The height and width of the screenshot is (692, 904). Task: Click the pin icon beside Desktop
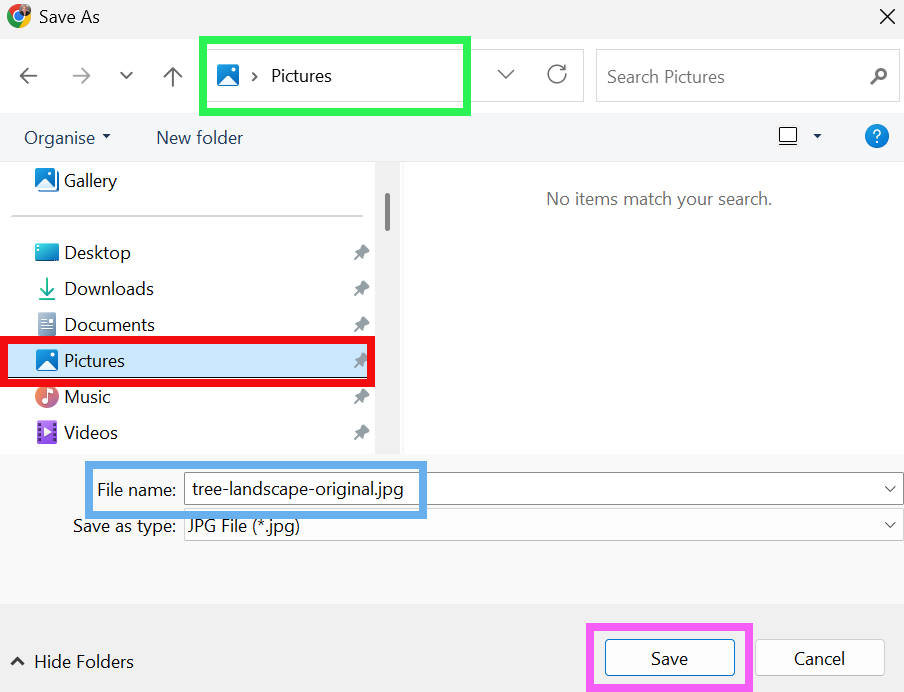pyautogui.click(x=361, y=253)
